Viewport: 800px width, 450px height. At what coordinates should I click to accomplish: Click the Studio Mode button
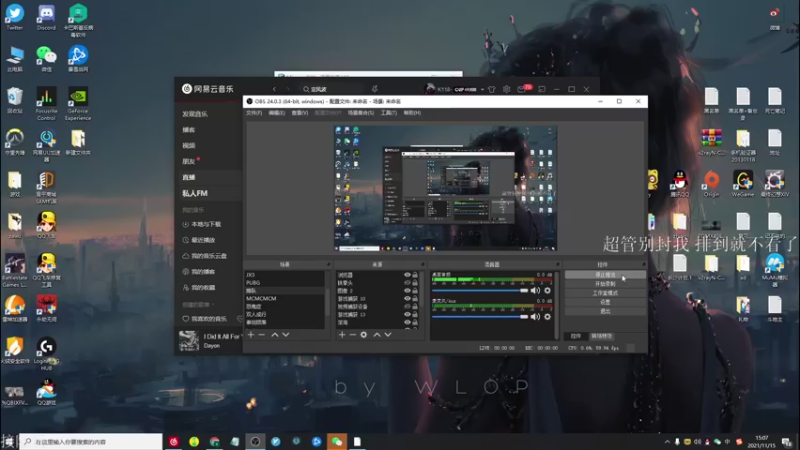pyautogui.click(x=605, y=293)
